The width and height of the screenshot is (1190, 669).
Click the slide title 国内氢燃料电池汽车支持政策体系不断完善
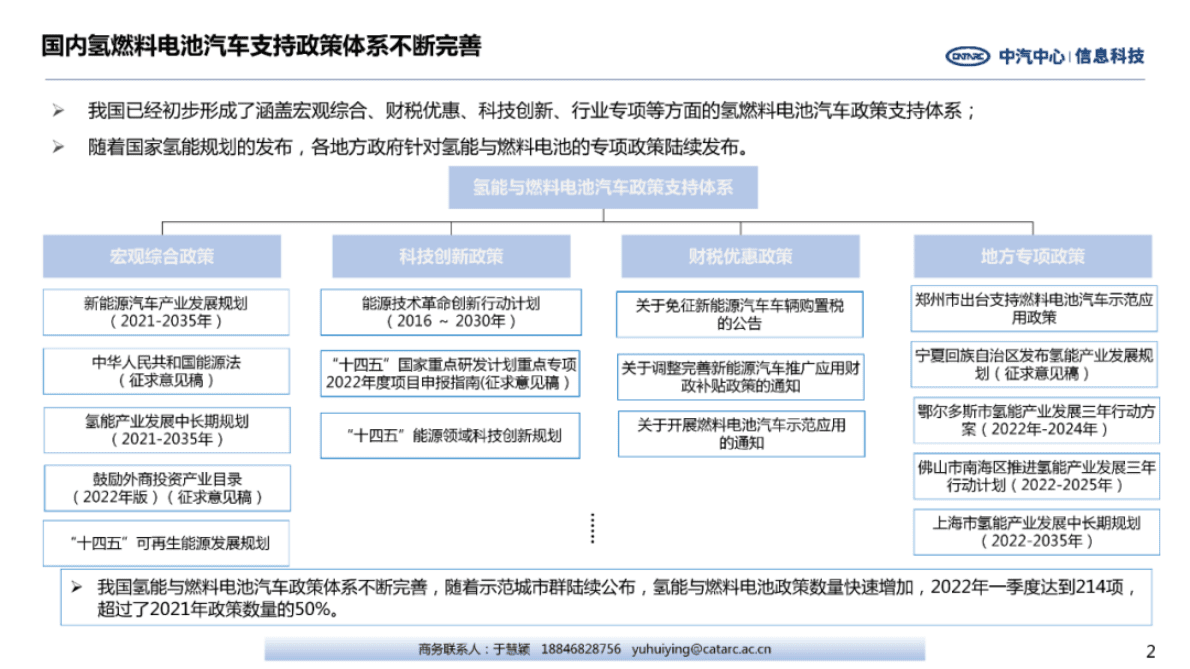[259, 43]
